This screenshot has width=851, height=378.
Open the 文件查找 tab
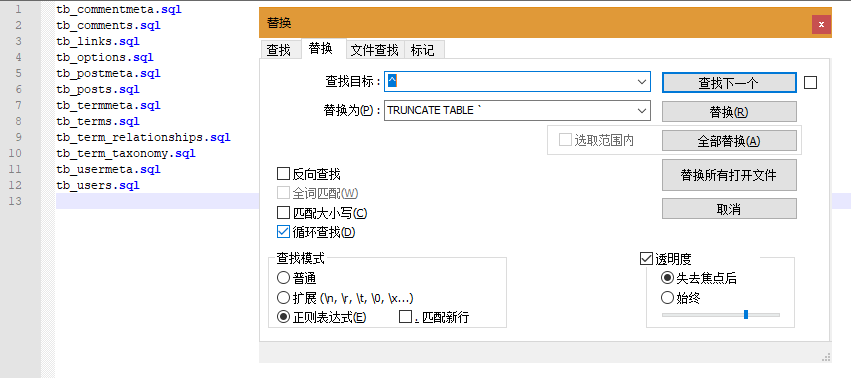coord(374,50)
